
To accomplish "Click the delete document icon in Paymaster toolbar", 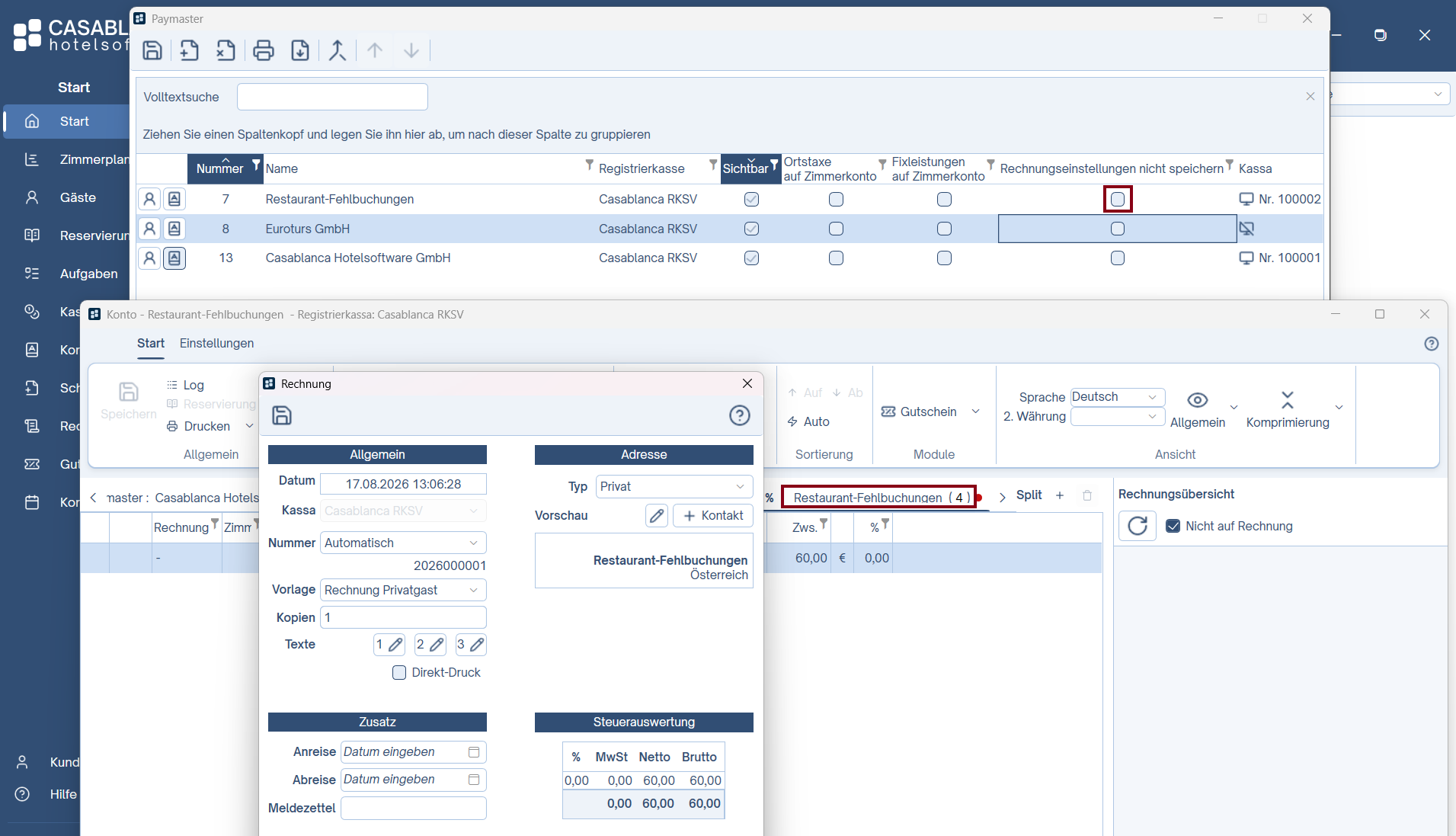I will tap(226, 50).
